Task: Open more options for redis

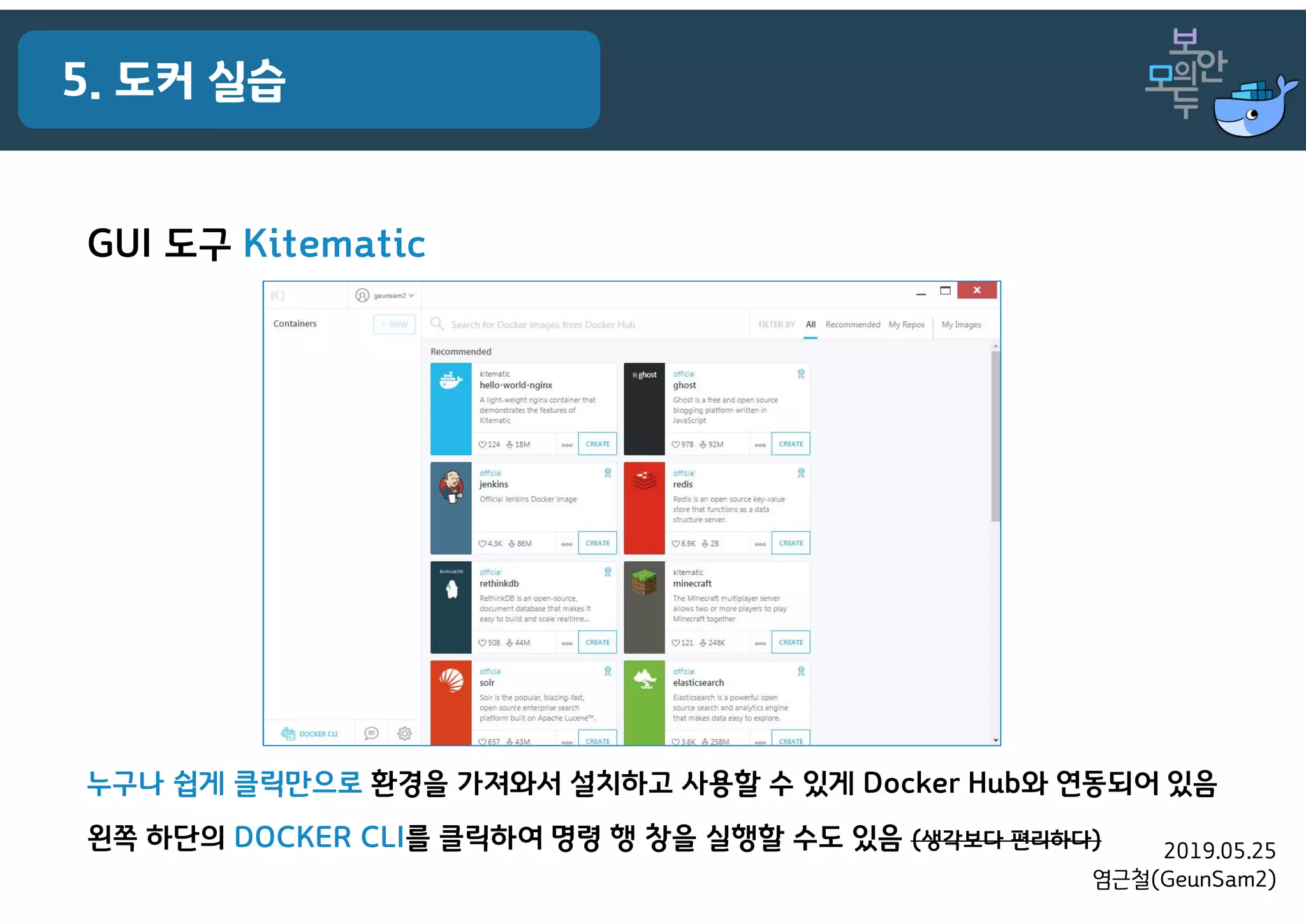Action: pyautogui.click(x=760, y=544)
